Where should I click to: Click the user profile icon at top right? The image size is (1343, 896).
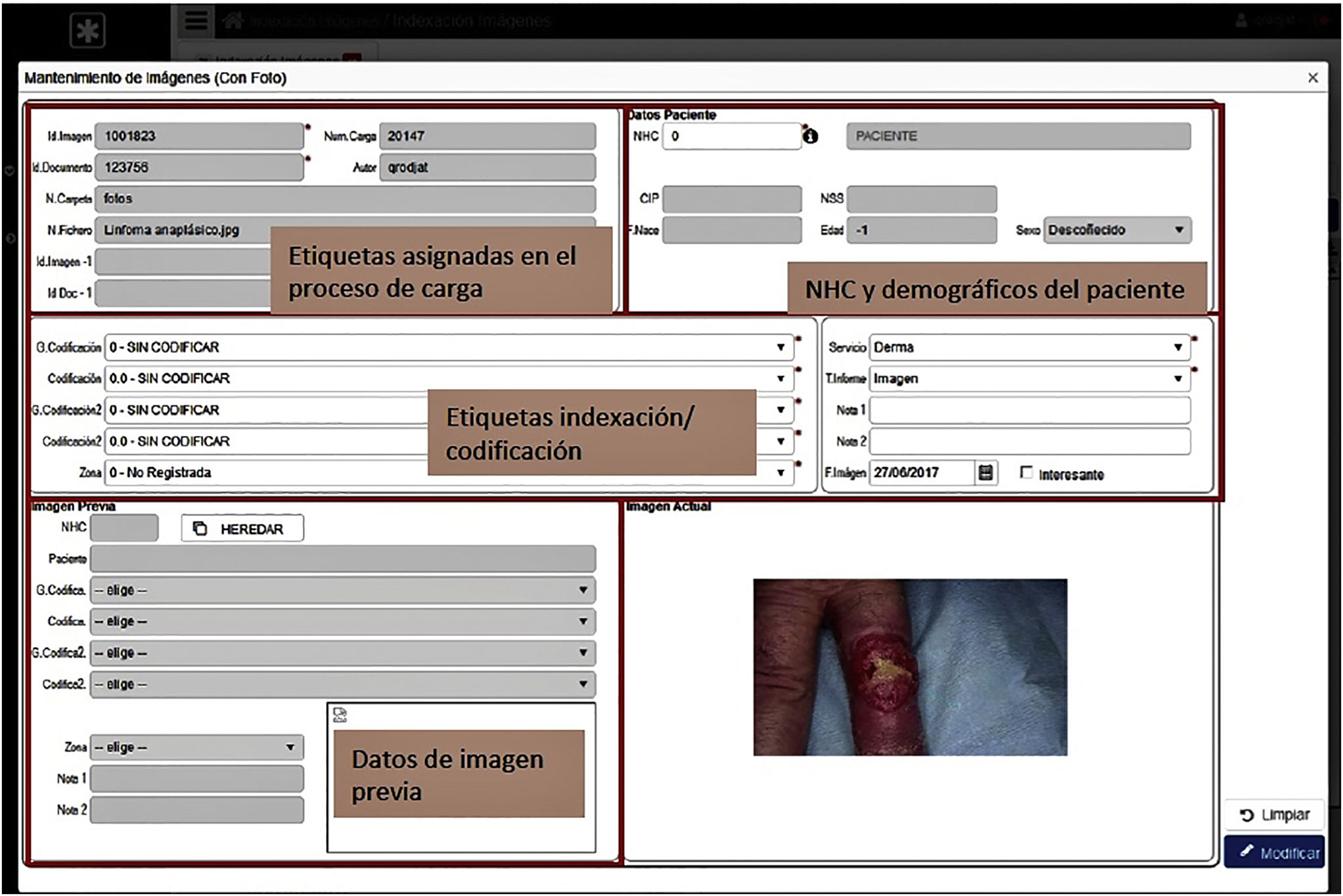click(x=1241, y=20)
